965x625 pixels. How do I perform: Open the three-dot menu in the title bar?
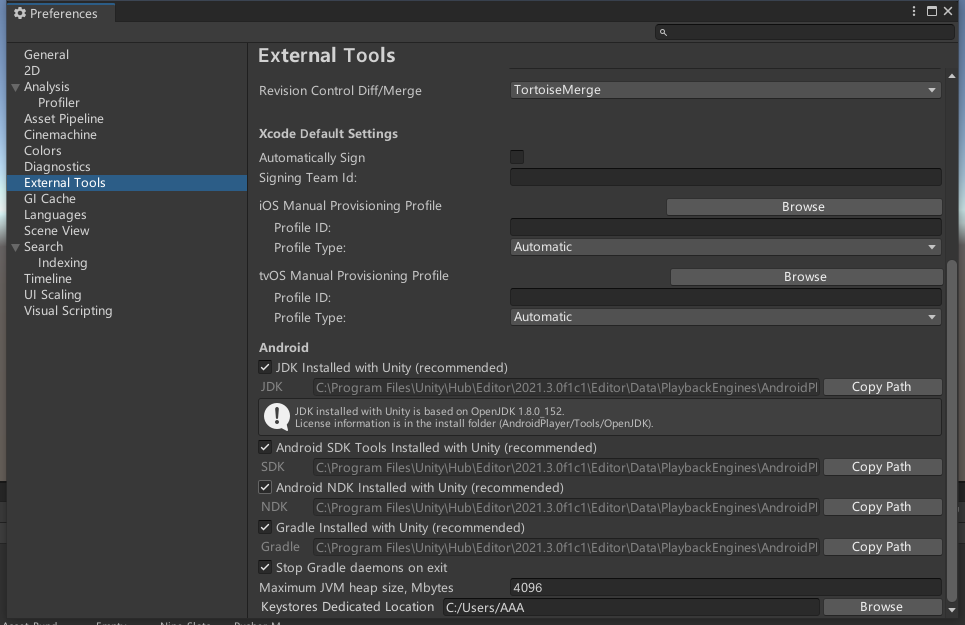[x=915, y=11]
